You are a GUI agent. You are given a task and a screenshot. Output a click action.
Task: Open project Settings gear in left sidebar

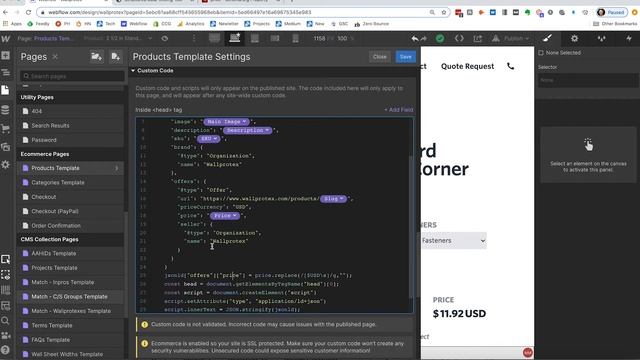(x=6, y=164)
